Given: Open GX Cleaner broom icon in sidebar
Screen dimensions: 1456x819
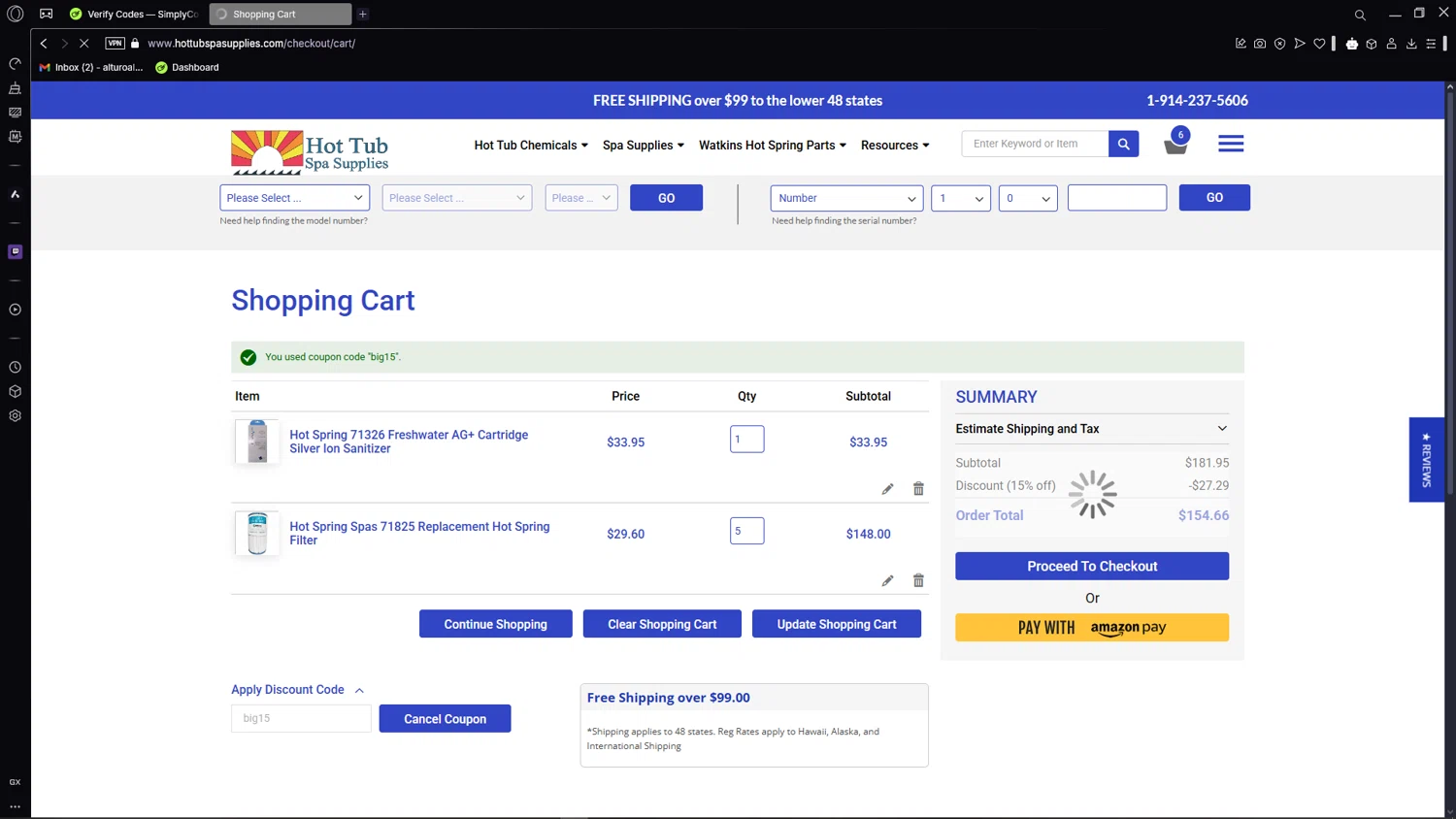Looking at the screenshot, I should click(16, 88).
